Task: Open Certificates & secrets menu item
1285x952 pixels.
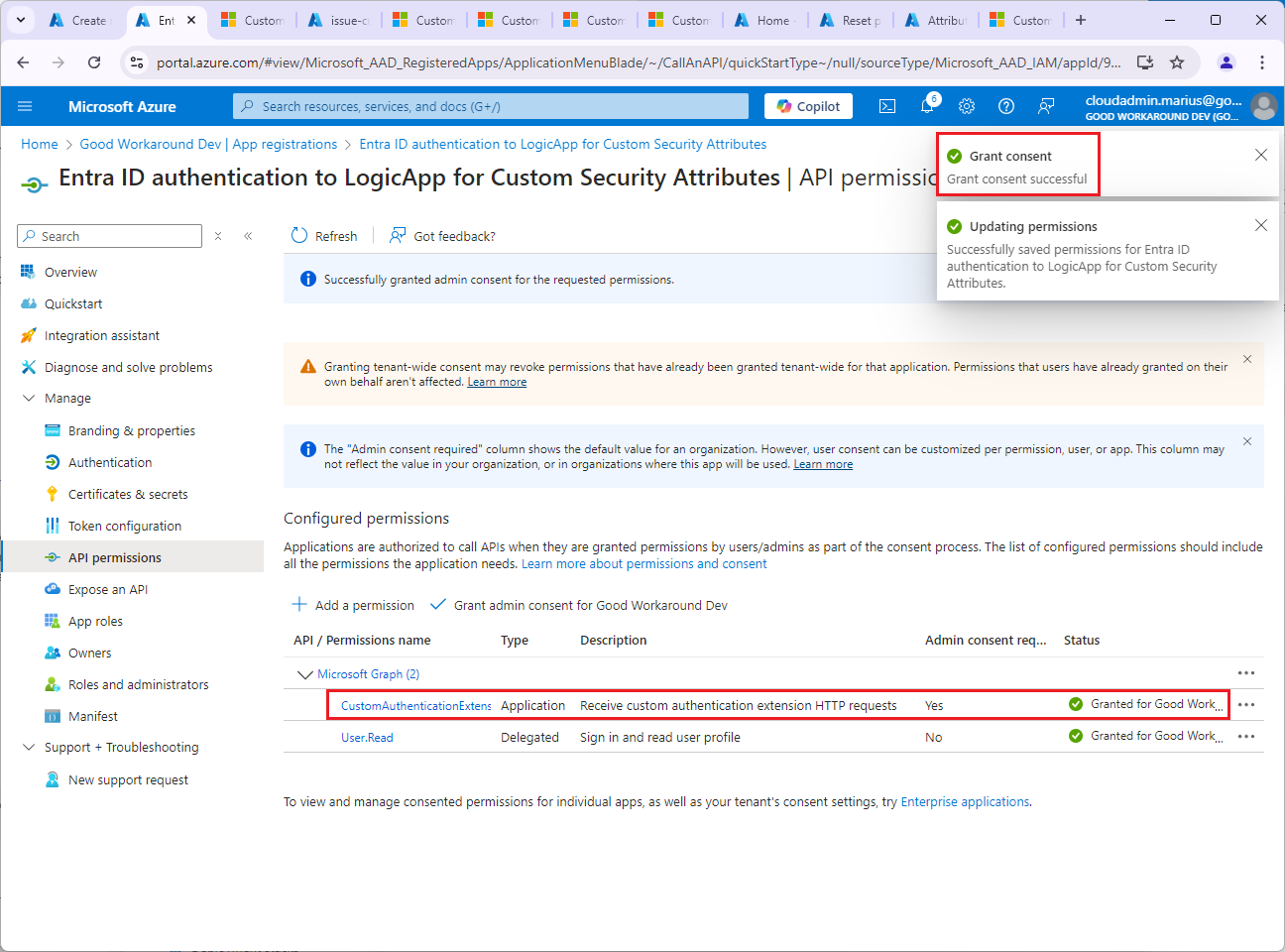Action: pos(128,494)
